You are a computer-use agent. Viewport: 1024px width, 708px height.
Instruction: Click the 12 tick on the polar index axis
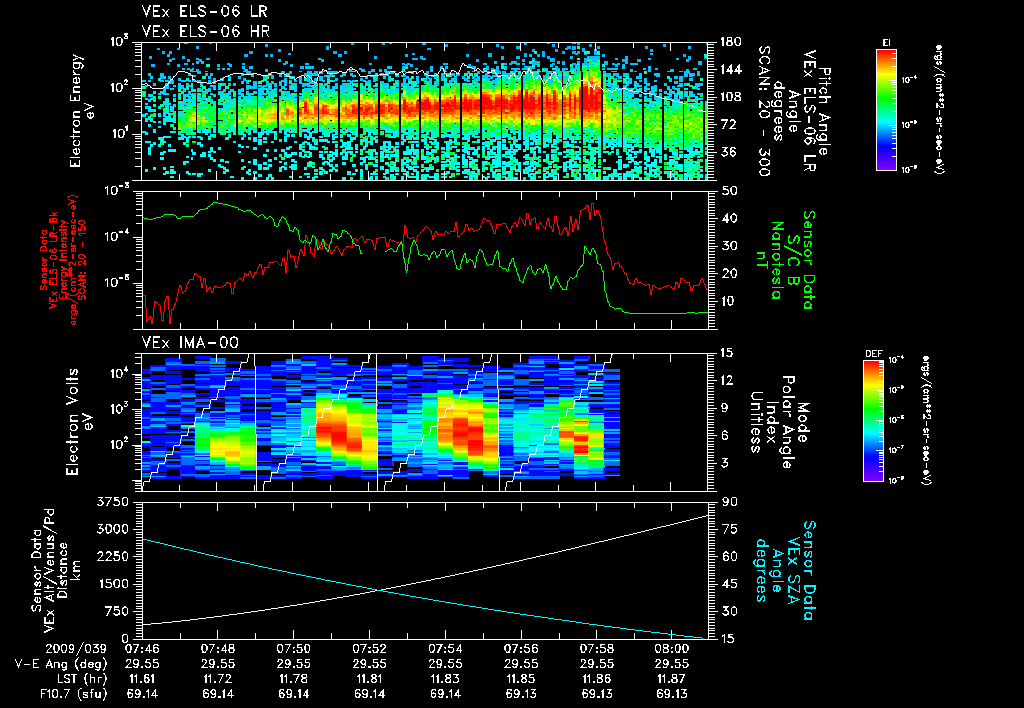pos(728,380)
